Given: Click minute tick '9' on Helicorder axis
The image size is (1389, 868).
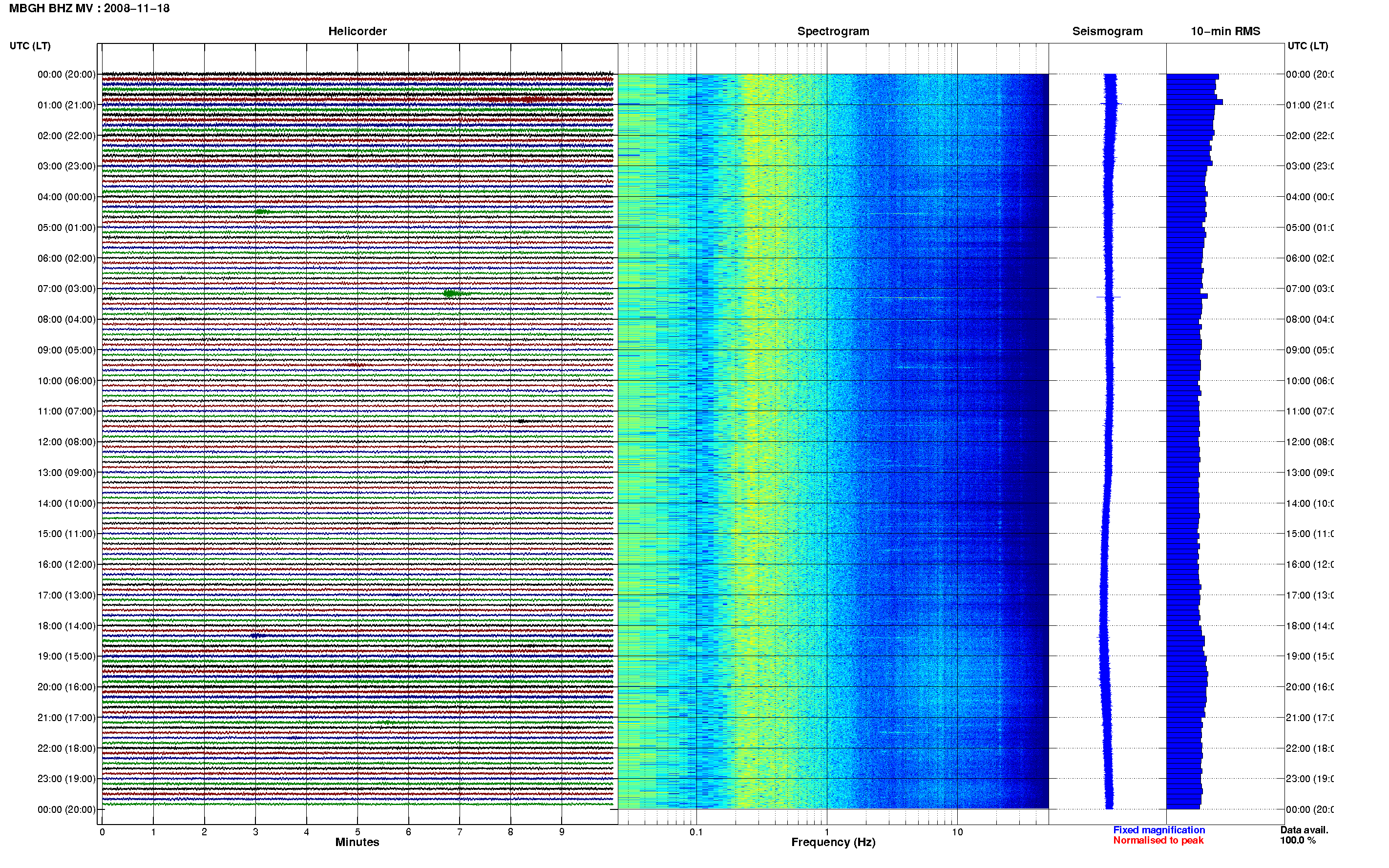Looking at the screenshot, I should 562,832.
